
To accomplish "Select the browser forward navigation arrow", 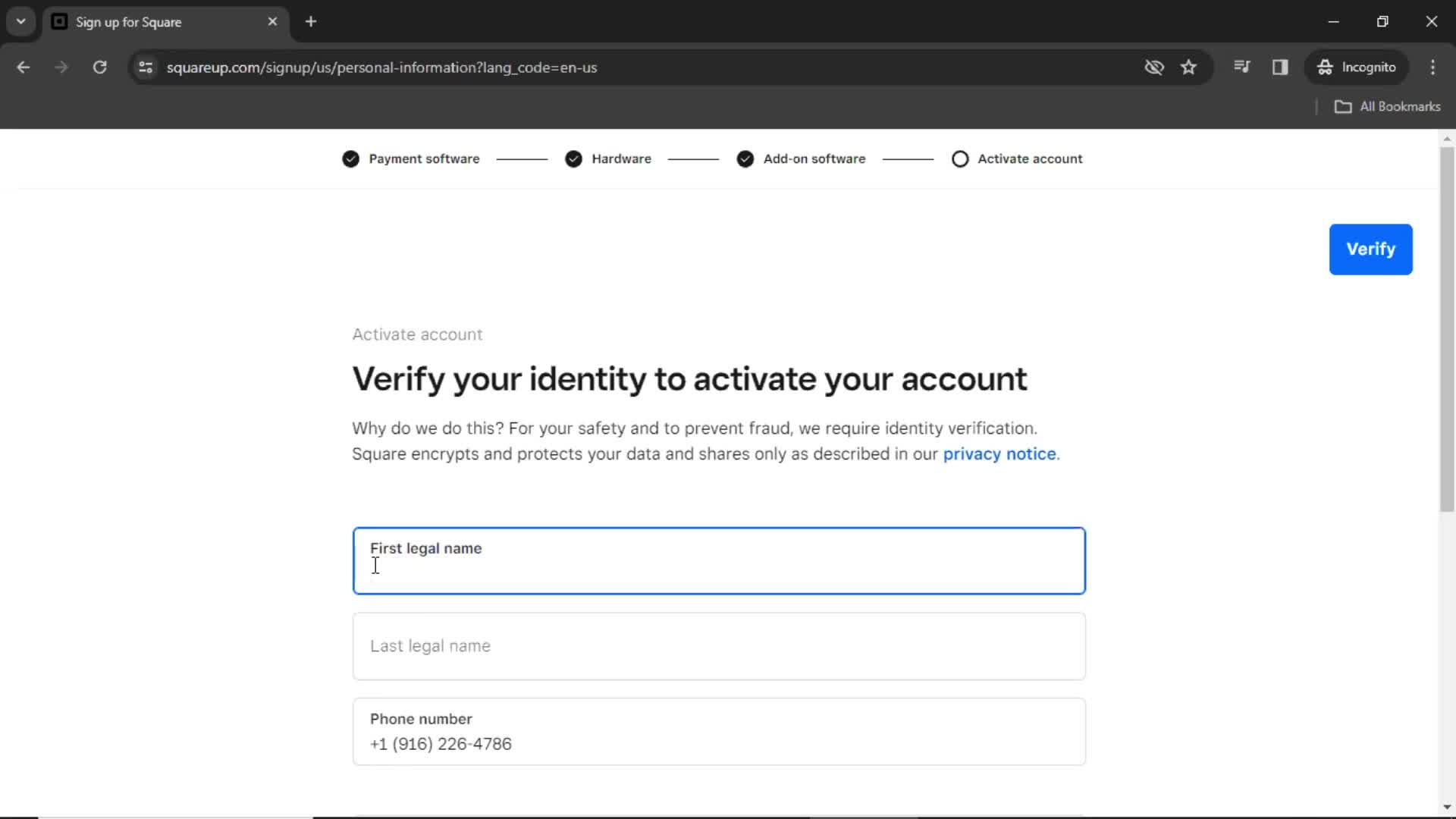I will 61,67.
